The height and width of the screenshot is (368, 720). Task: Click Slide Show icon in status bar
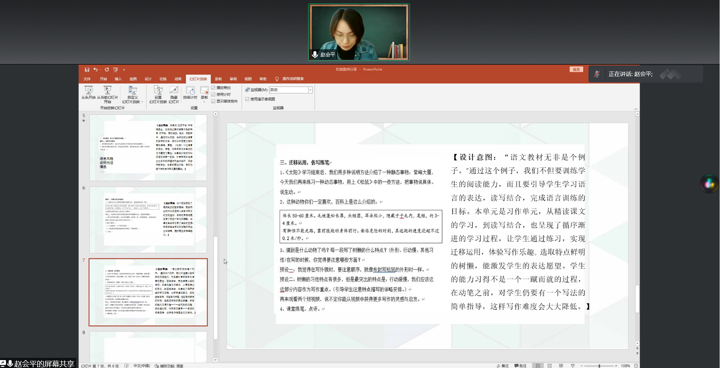click(x=572, y=366)
